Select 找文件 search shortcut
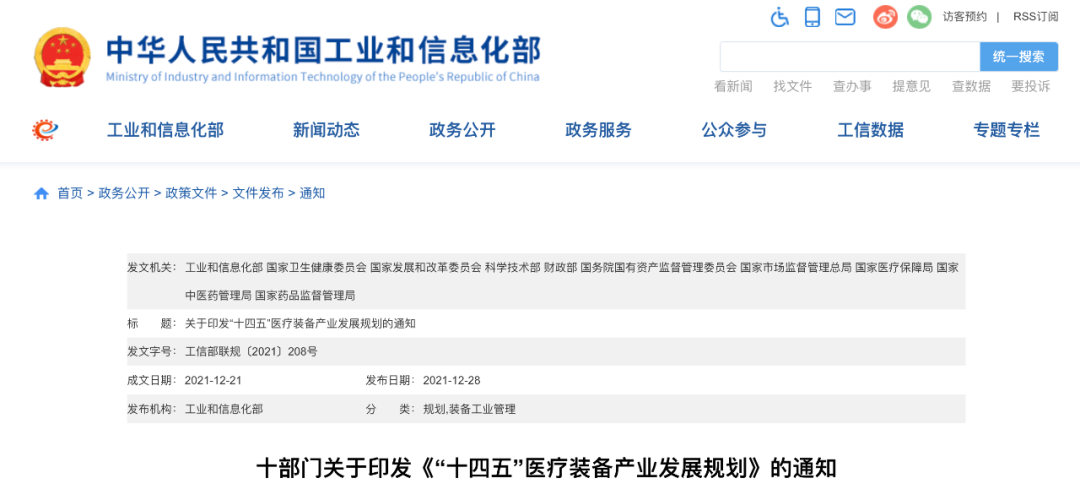 pos(793,86)
